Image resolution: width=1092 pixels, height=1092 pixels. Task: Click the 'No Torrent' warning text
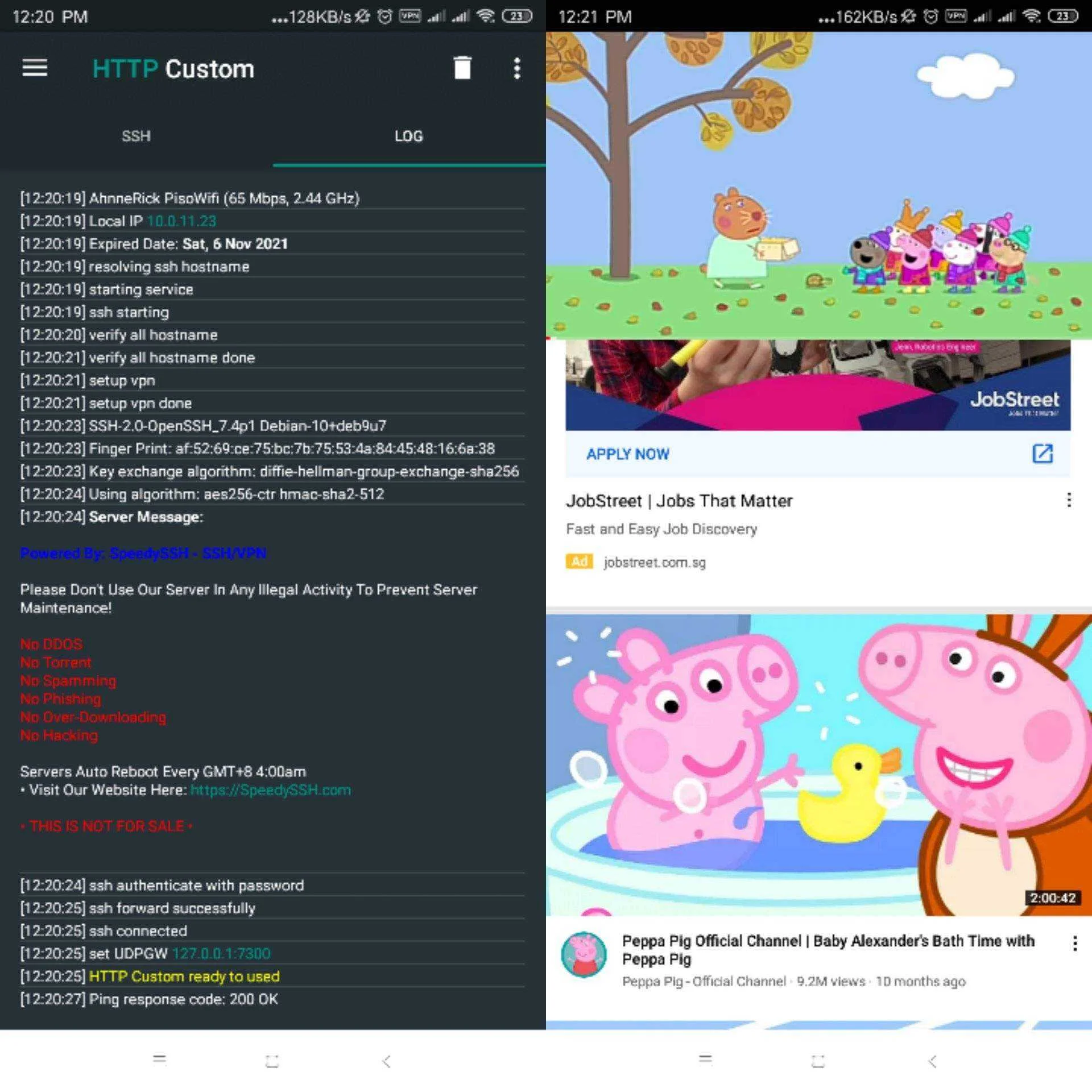click(56, 662)
